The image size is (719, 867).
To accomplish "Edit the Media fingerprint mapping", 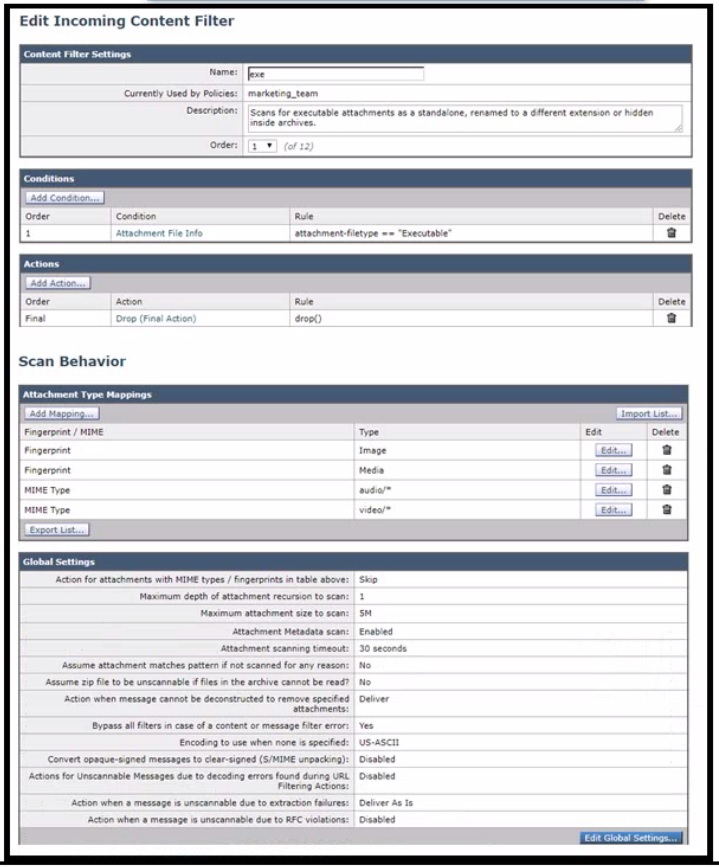I will pos(614,470).
